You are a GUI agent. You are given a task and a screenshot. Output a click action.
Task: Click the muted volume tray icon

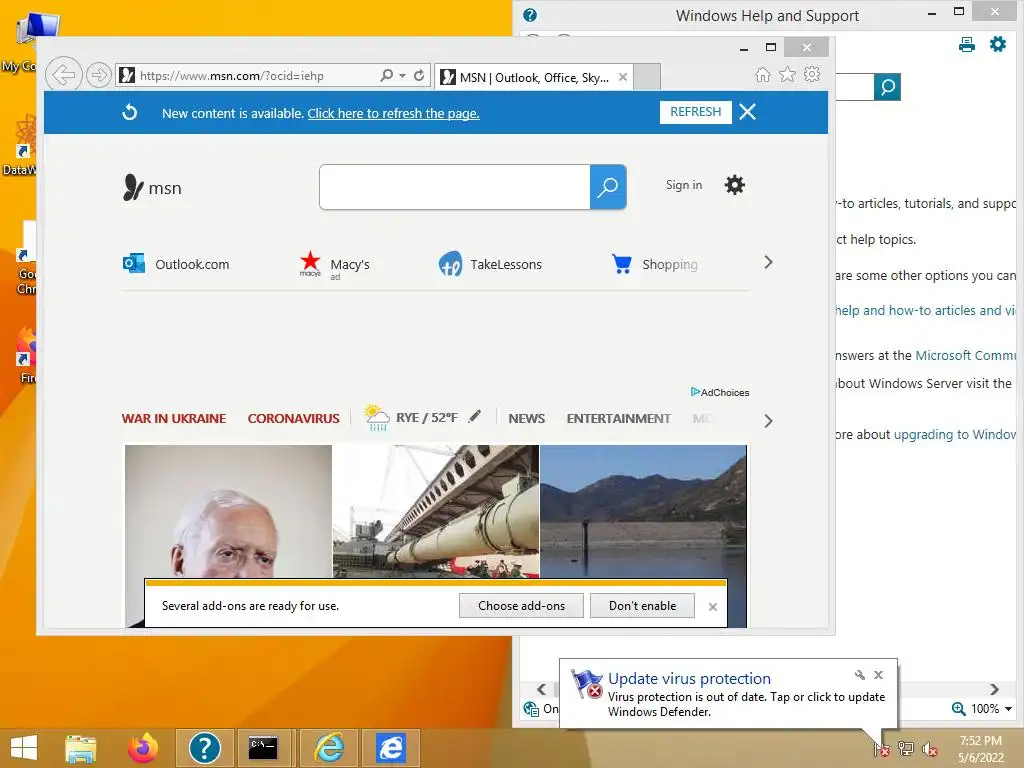pos(929,749)
